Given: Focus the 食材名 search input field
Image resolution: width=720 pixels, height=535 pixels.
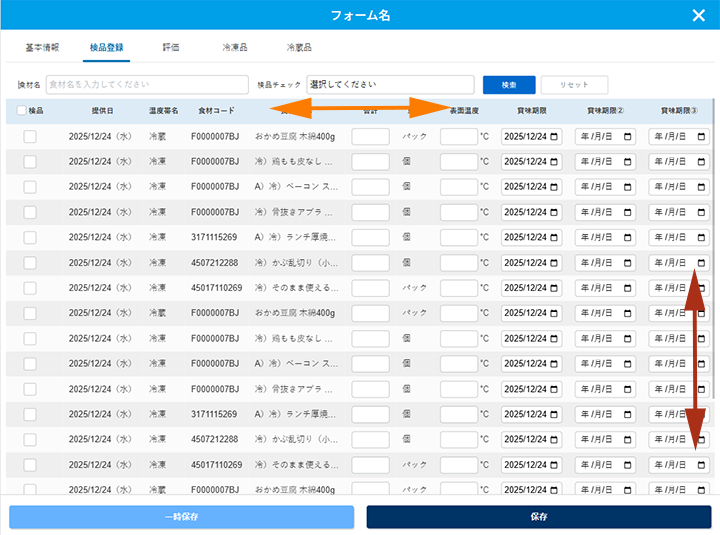Looking at the screenshot, I should click(x=147, y=84).
